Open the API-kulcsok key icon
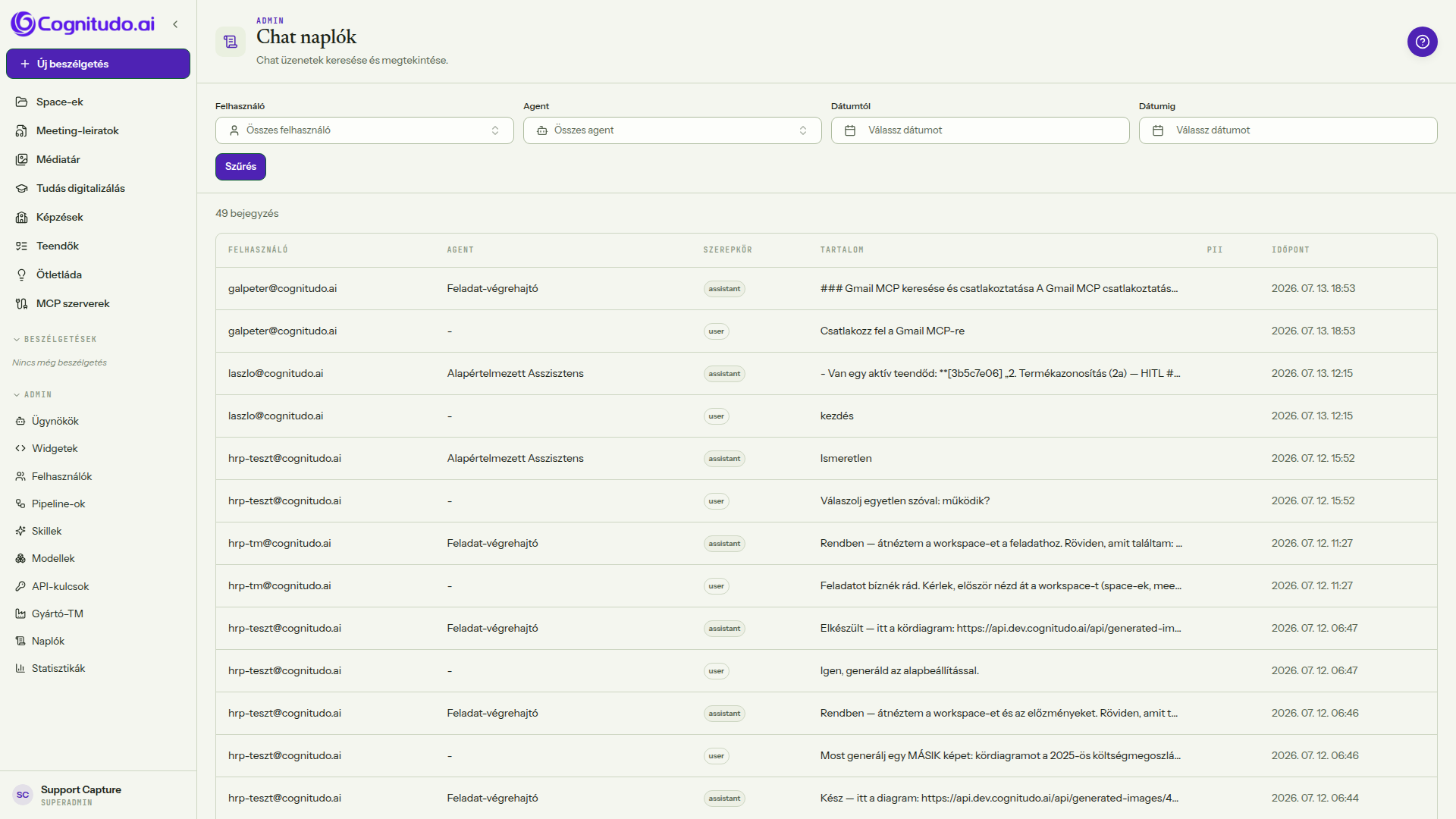This screenshot has width=1456, height=819. click(x=20, y=586)
